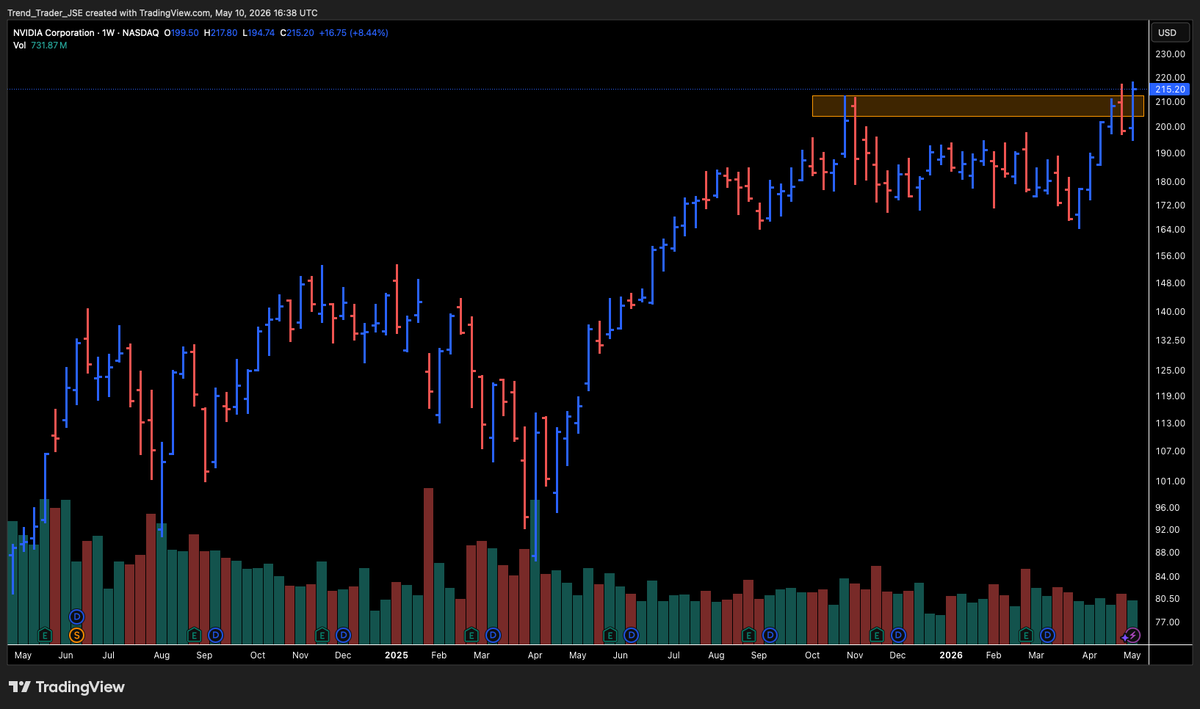The height and width of the screenshot is (709, 1200).
Task: Click the 2026 label on time axis
Action: click(x=951, y=656)
